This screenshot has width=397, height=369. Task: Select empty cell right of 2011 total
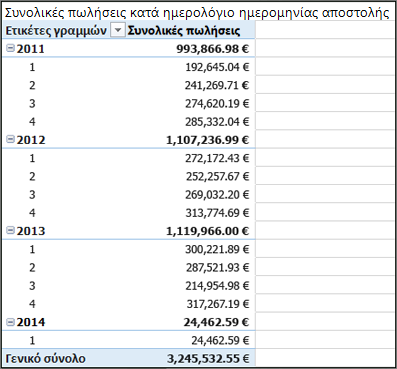tap(325, 49)
